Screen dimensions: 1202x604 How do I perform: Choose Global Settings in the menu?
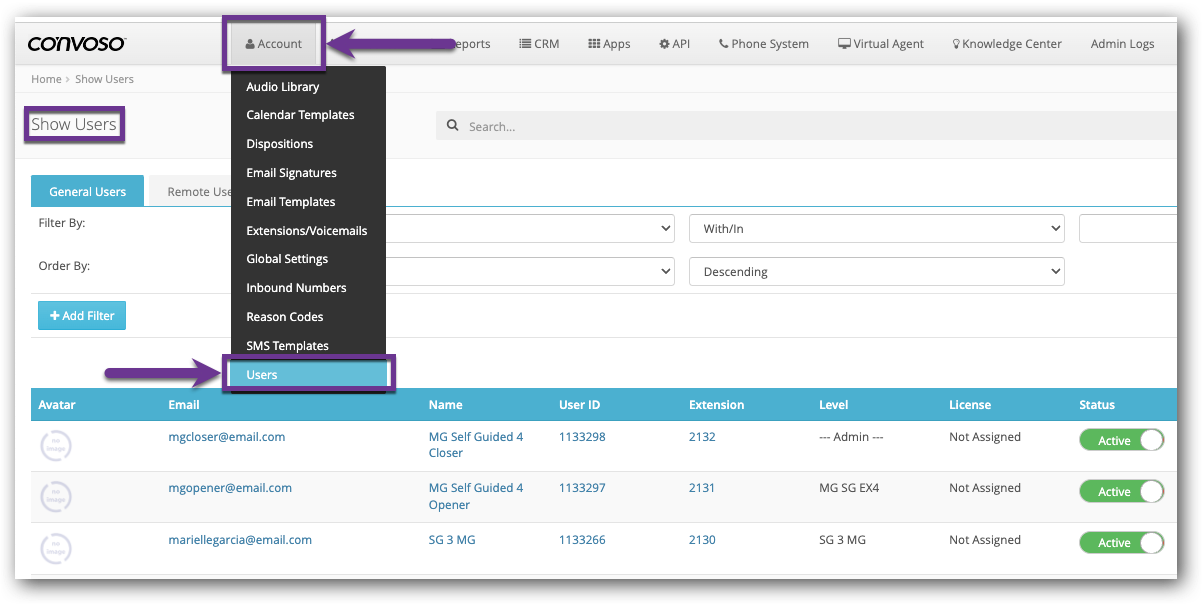(287, 259)
